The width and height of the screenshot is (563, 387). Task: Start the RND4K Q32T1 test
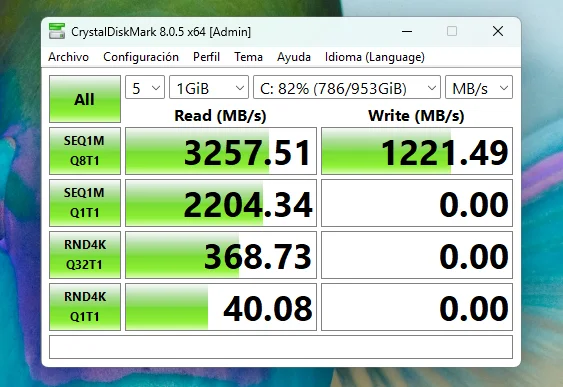point(85,255)
